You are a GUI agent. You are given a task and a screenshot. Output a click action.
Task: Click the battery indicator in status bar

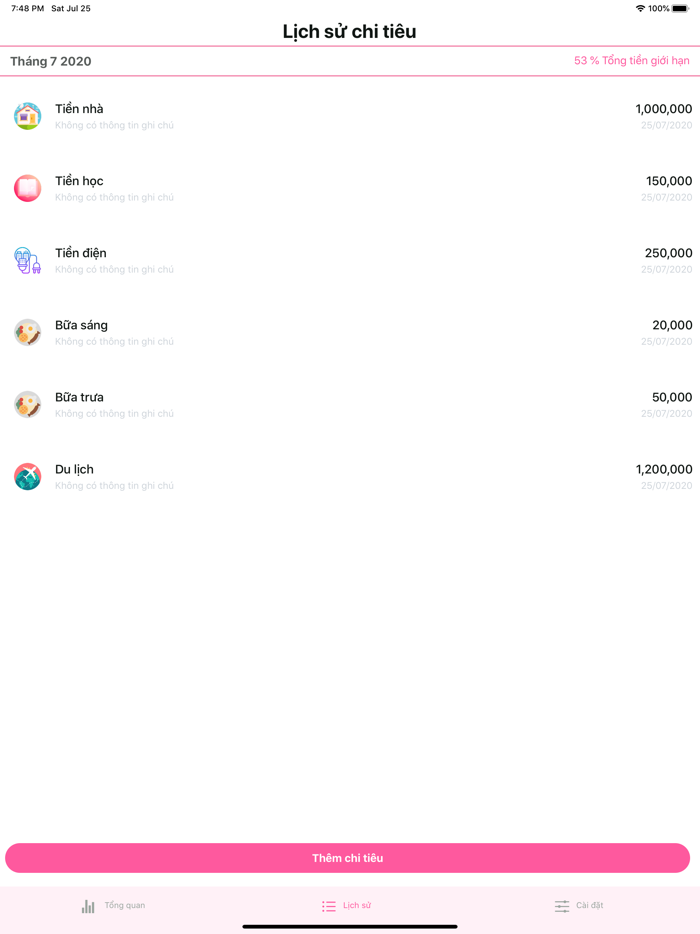click(x=681, y=8)
